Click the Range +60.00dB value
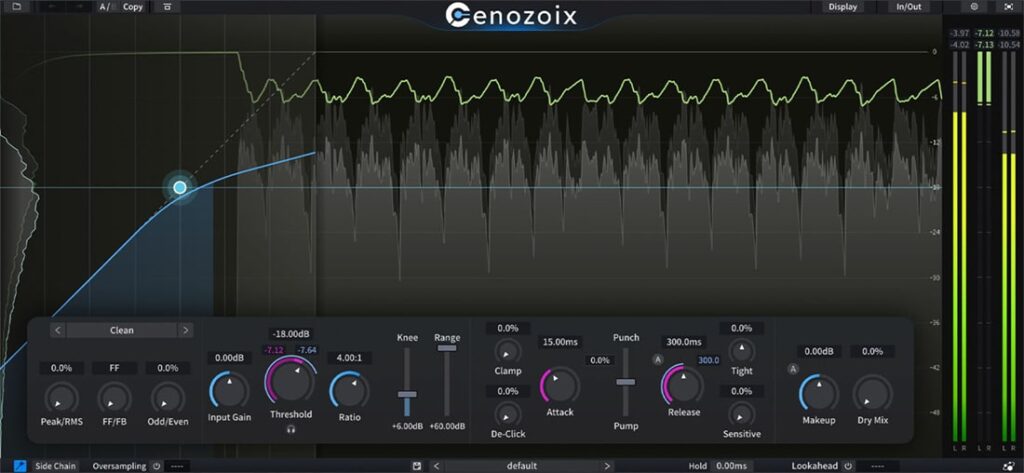This screenshot has width=1024, height=473. (447, 427)
